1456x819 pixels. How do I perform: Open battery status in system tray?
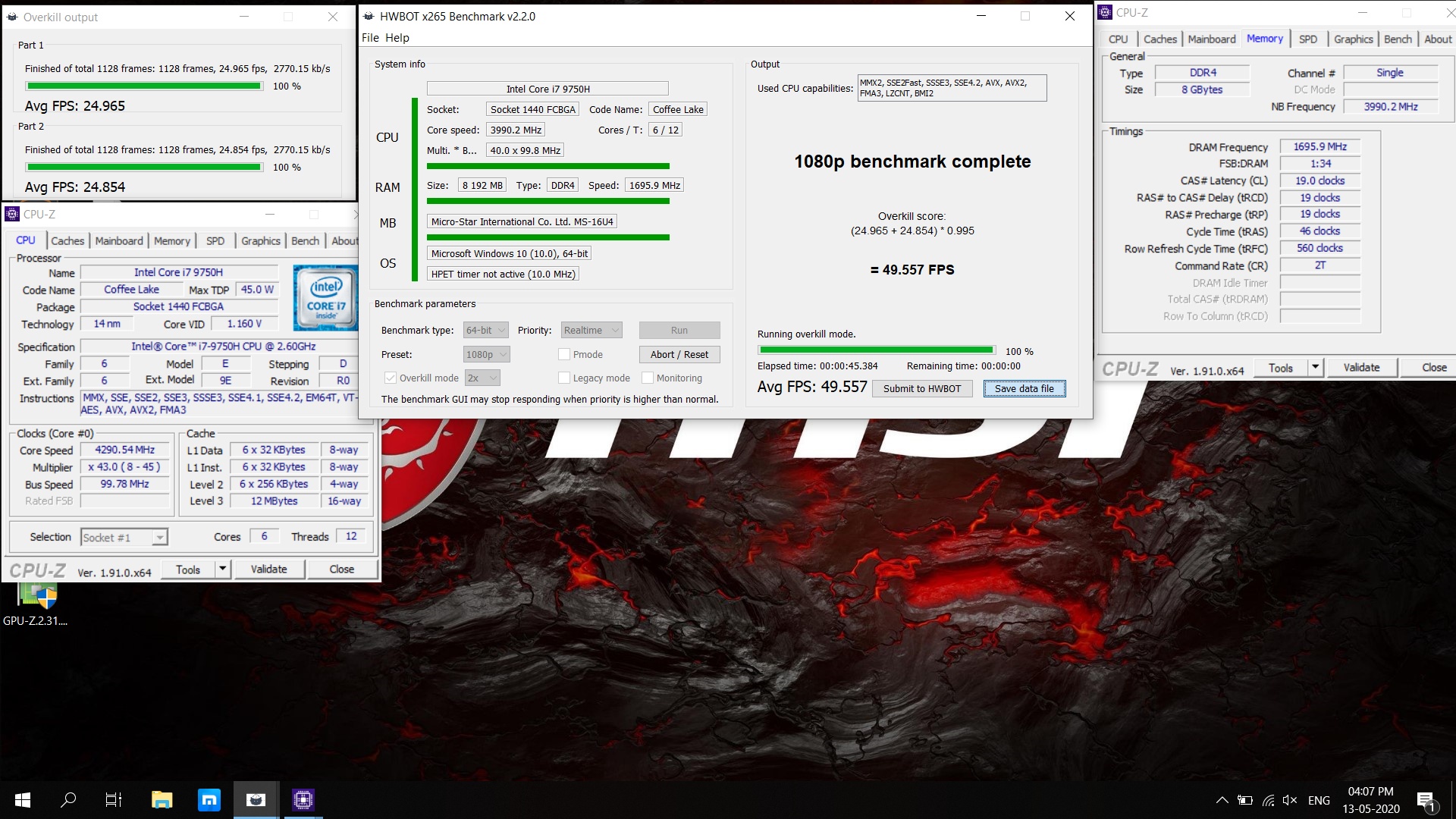[x=1245, y=800]
